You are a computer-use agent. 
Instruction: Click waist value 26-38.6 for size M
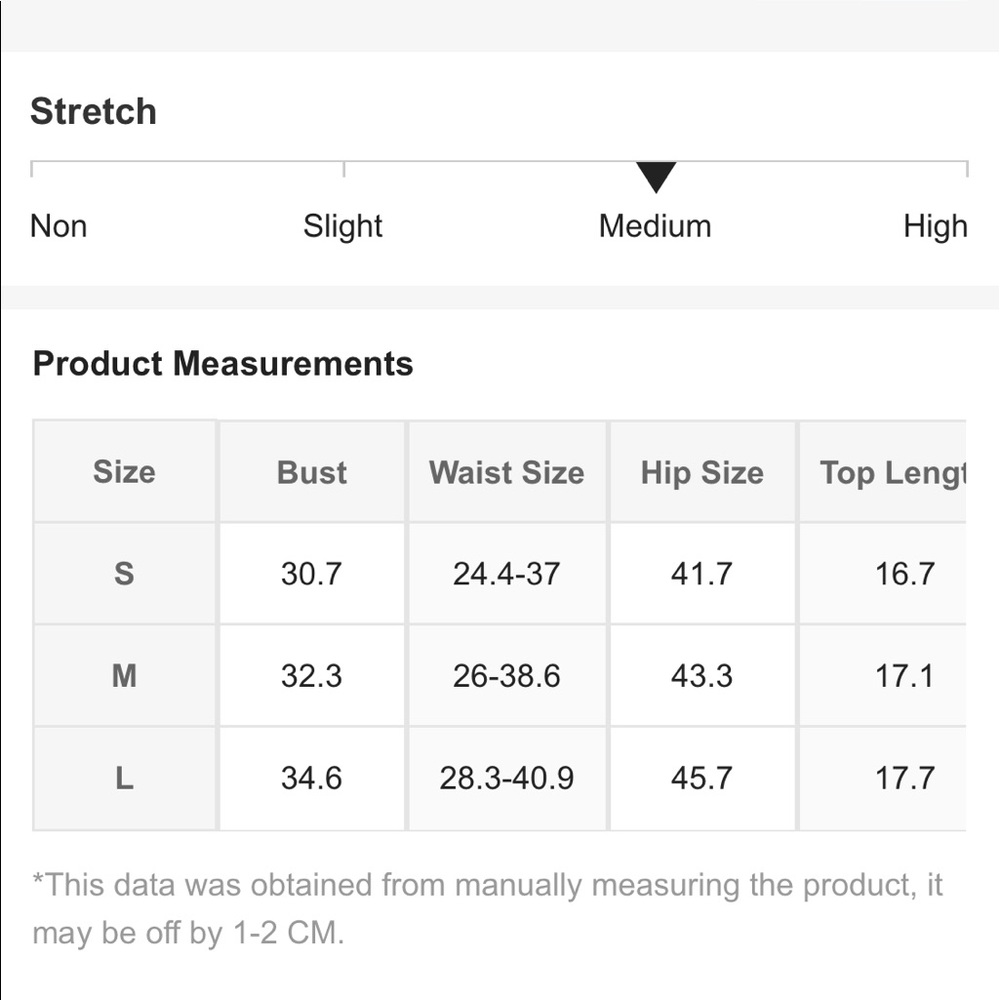coord(506,675)
